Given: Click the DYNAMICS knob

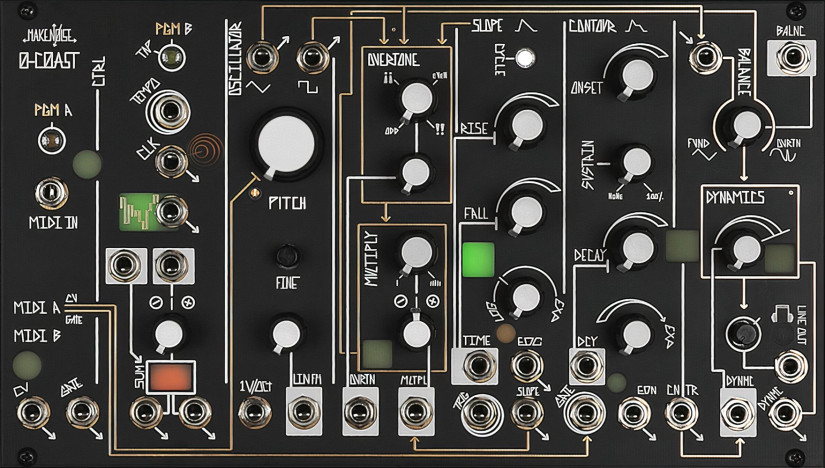Looking at the screenshot, I should click(x=747, y=250).
